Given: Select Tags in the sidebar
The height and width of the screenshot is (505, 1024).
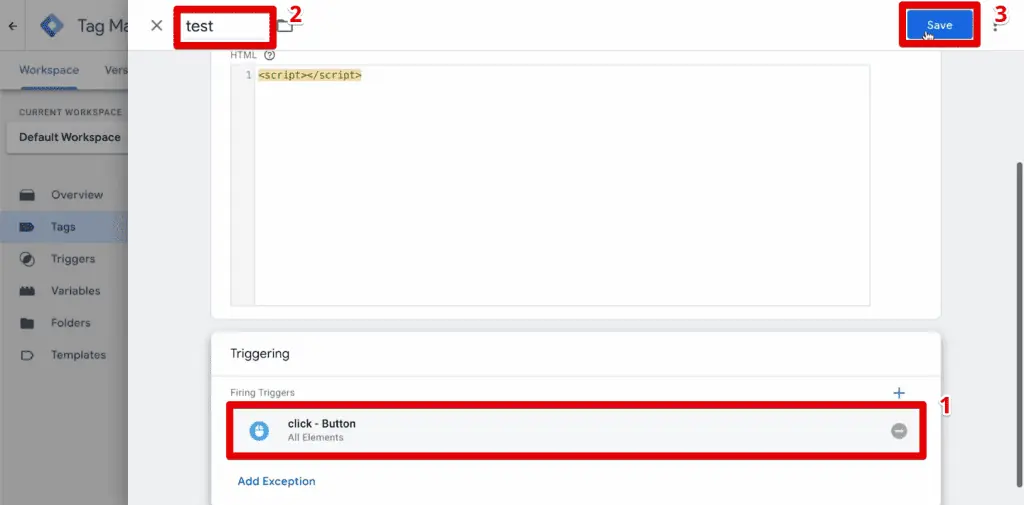Looking at the screenshot, I should pyautogui.click(x=63, y=227).
